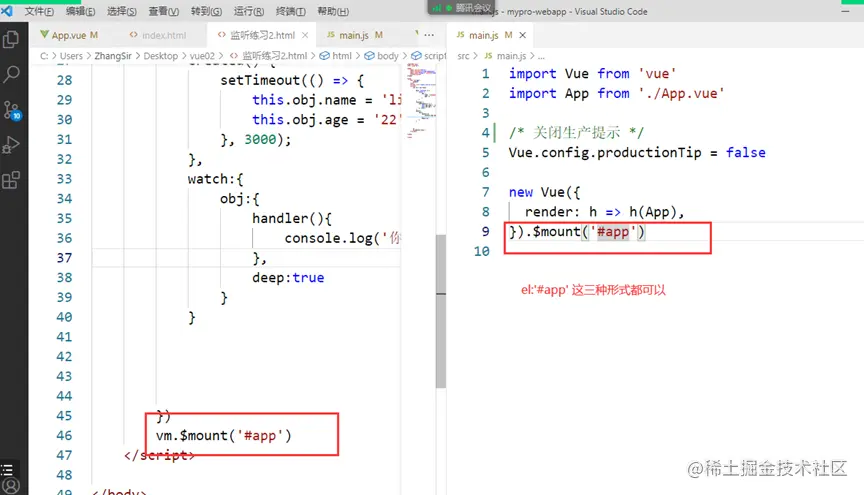Open the 运行(R) menu
The width and height of the screenshot is (864, 495).
coord(249,11)
